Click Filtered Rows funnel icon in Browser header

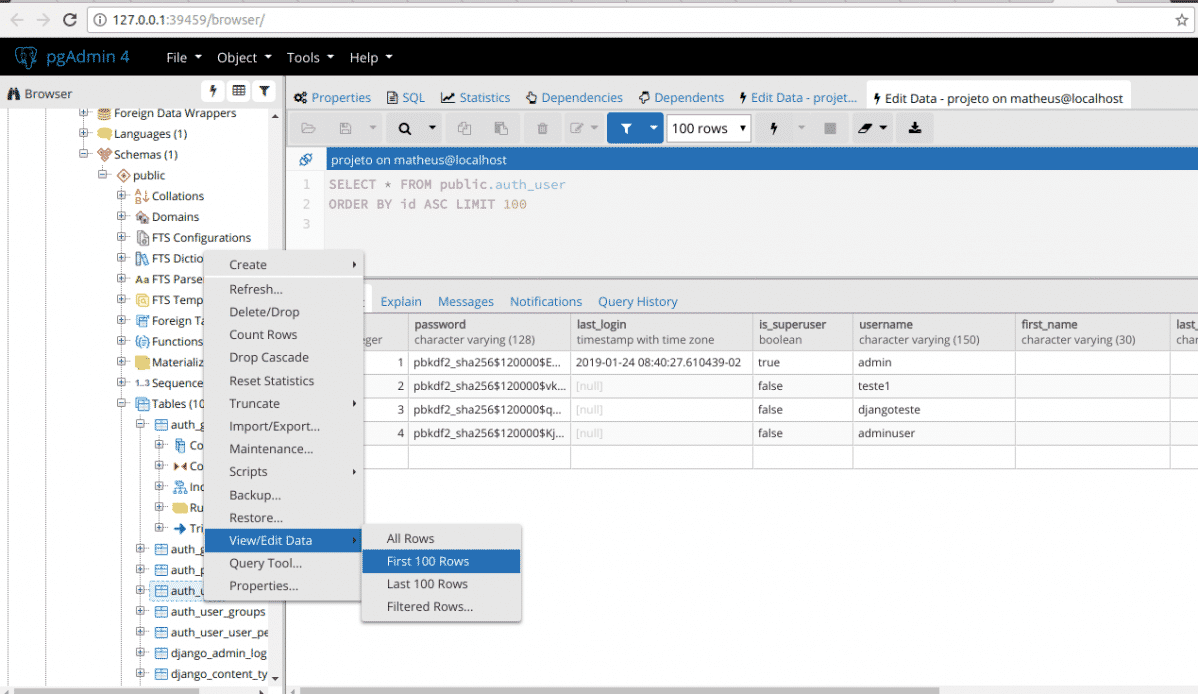tap(264, 91)
